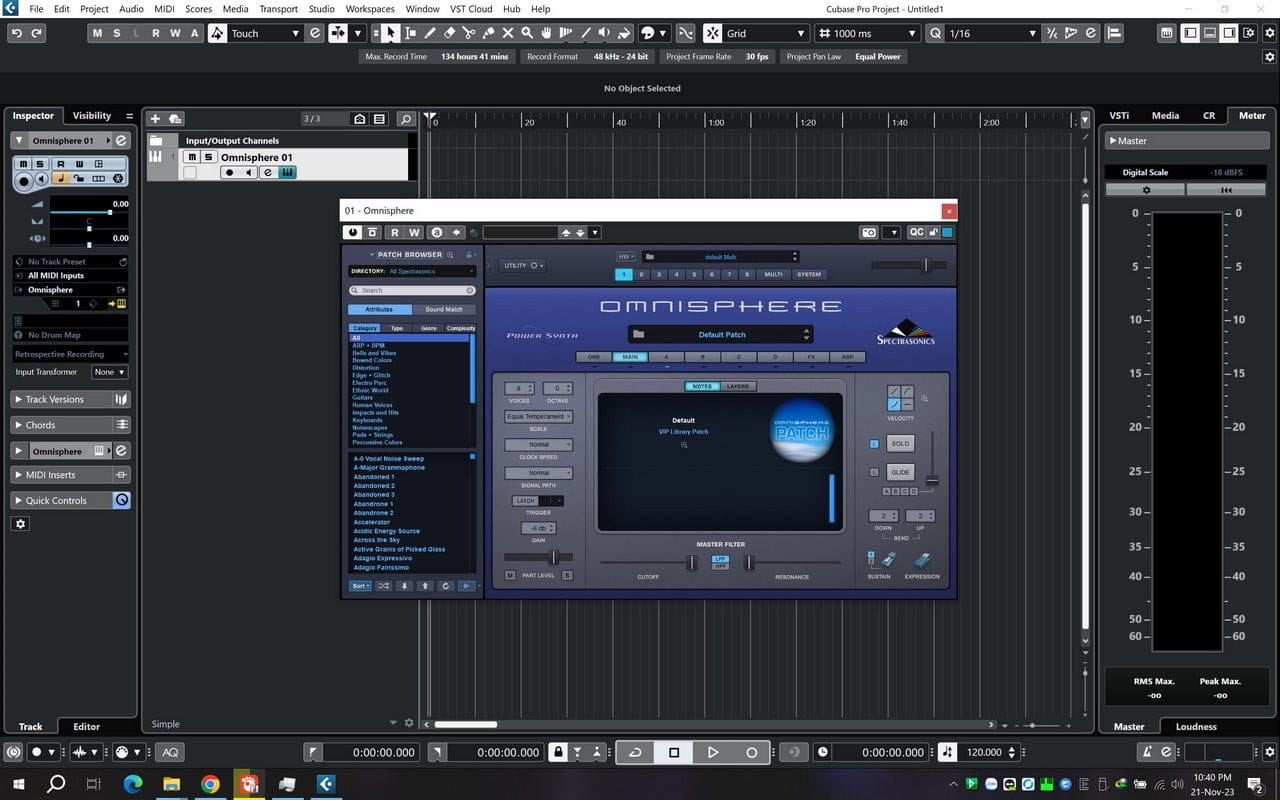
Task: Open the 1/16 quantize preset dropdown
Action: (992, 33)
